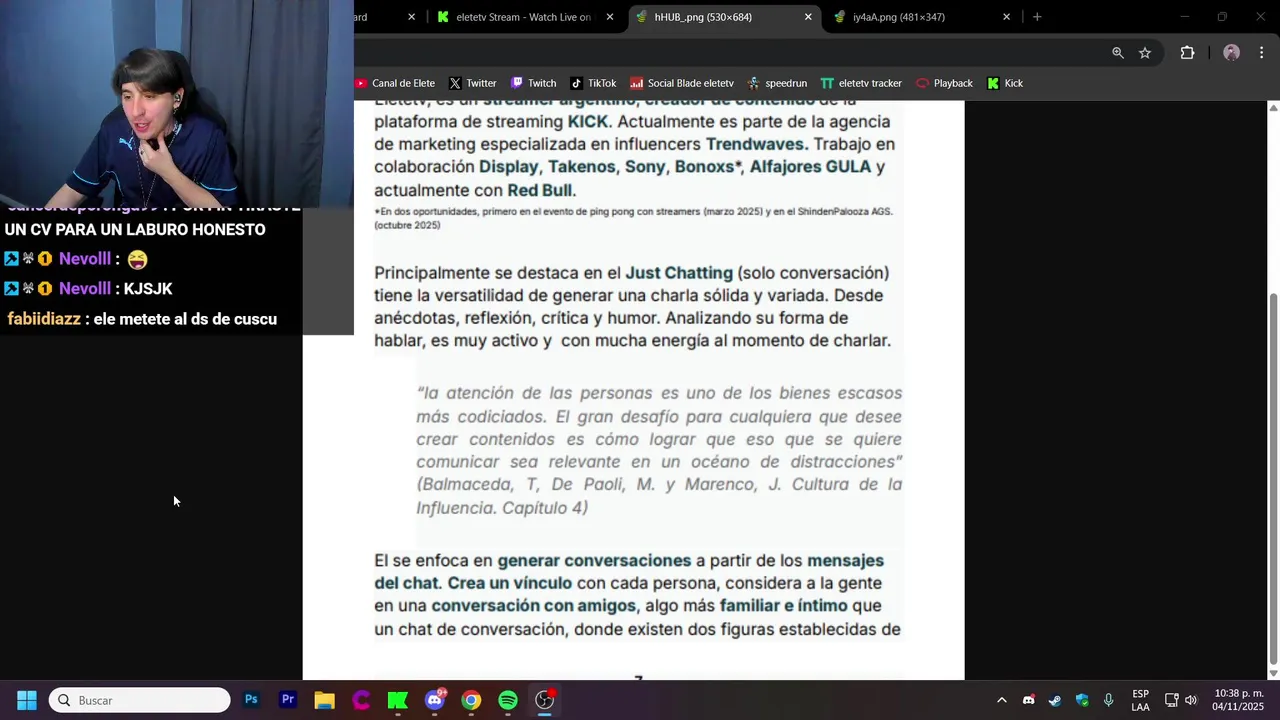Image resolution: width=1280 pixels, height=720 pixels.
Task: Open the Playback bookmark
Action: [x=944, y=83]
